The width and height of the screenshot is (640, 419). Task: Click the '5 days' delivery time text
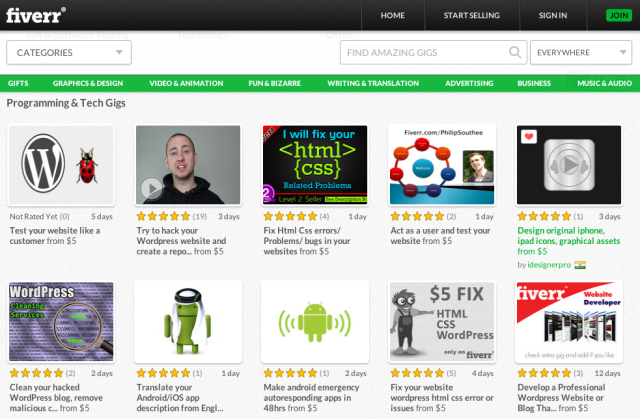(x=102, y=217)
